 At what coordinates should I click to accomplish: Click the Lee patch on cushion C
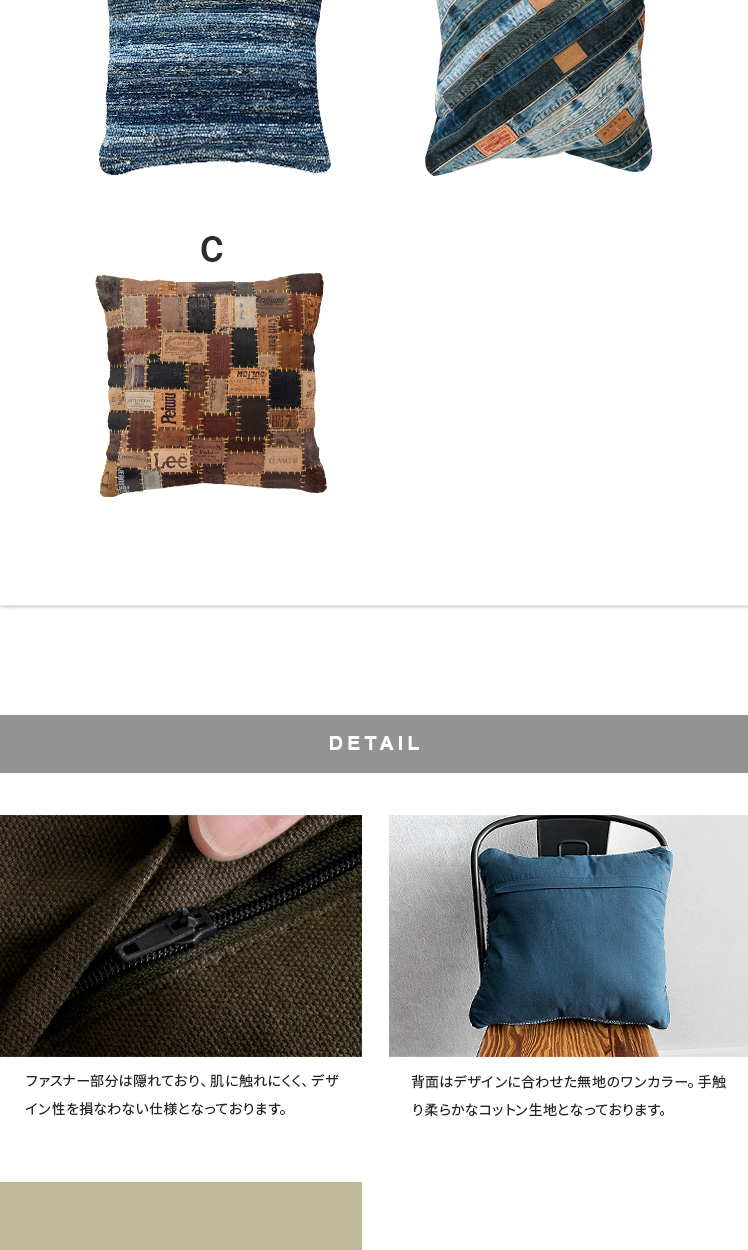(169, 461)
